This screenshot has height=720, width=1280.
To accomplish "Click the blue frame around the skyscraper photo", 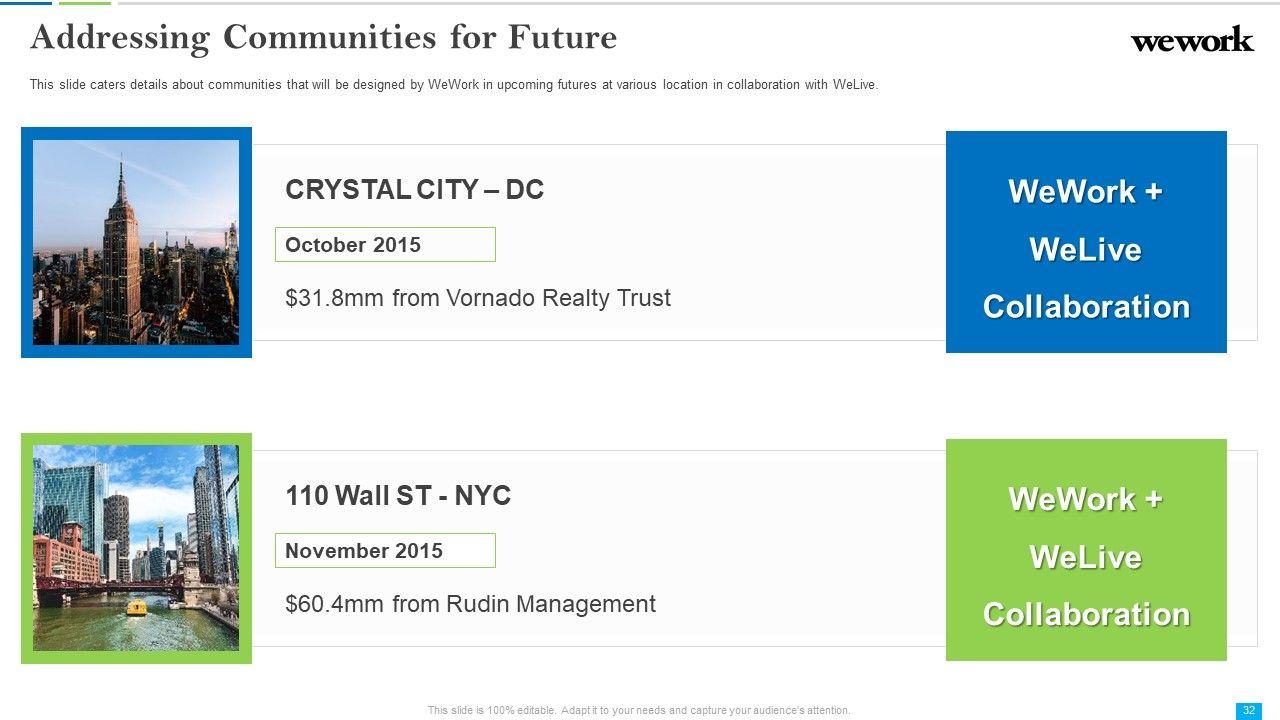I will click(27, 242).
